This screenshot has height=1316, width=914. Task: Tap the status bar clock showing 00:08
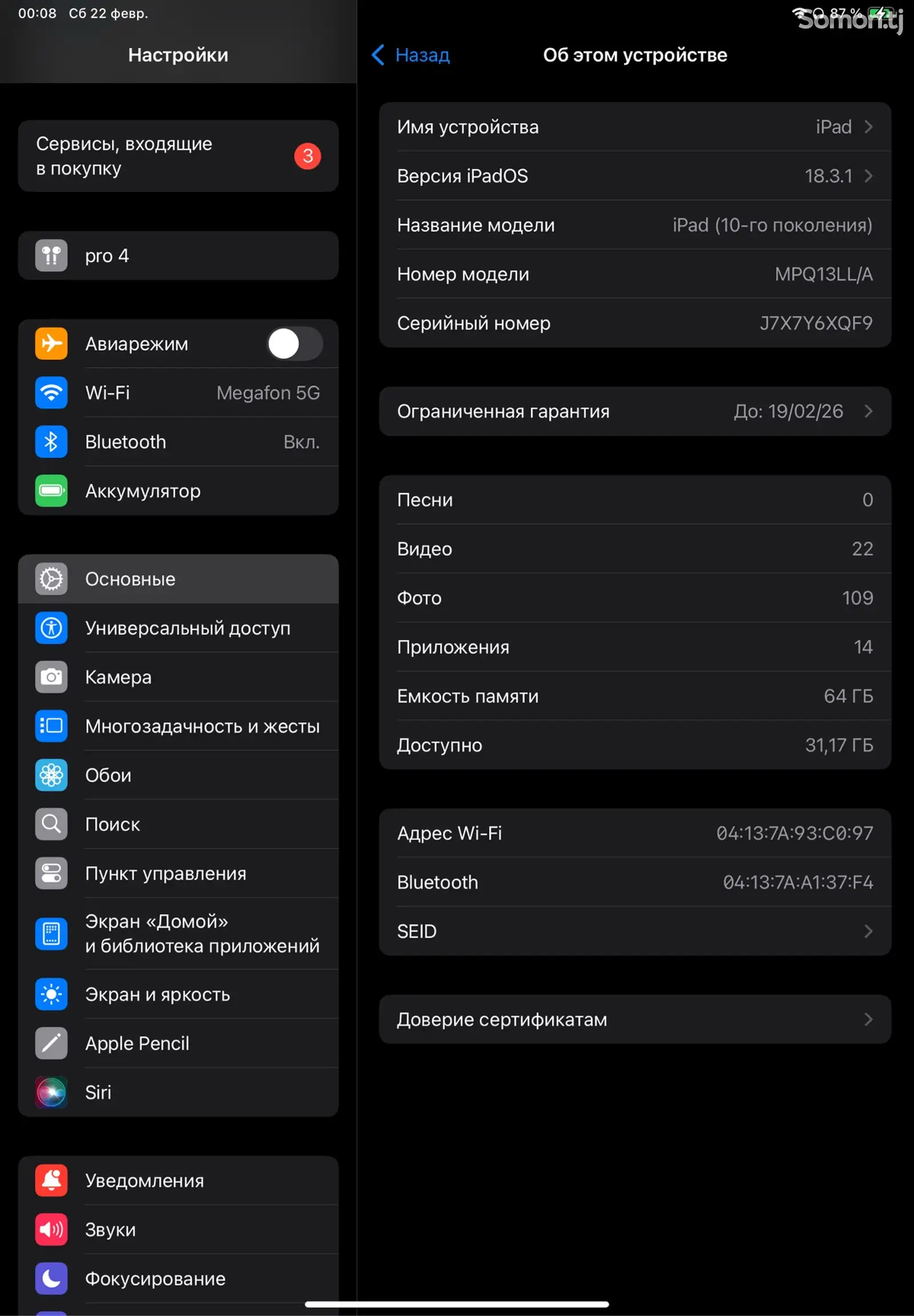coord(37,13)
